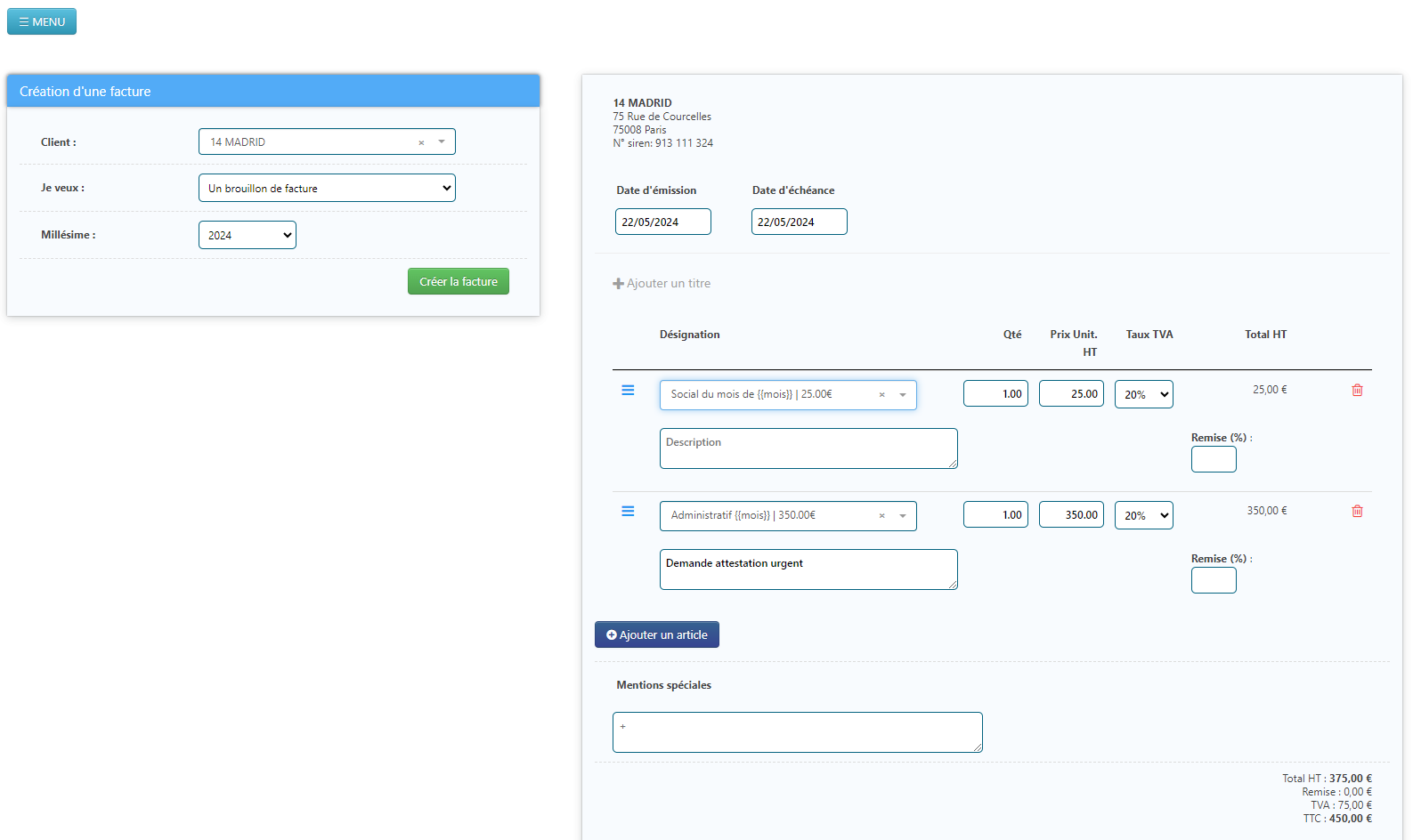Clear the 14 MADRID client selection
Screen dimensions: 1413x840
(421, 142)
